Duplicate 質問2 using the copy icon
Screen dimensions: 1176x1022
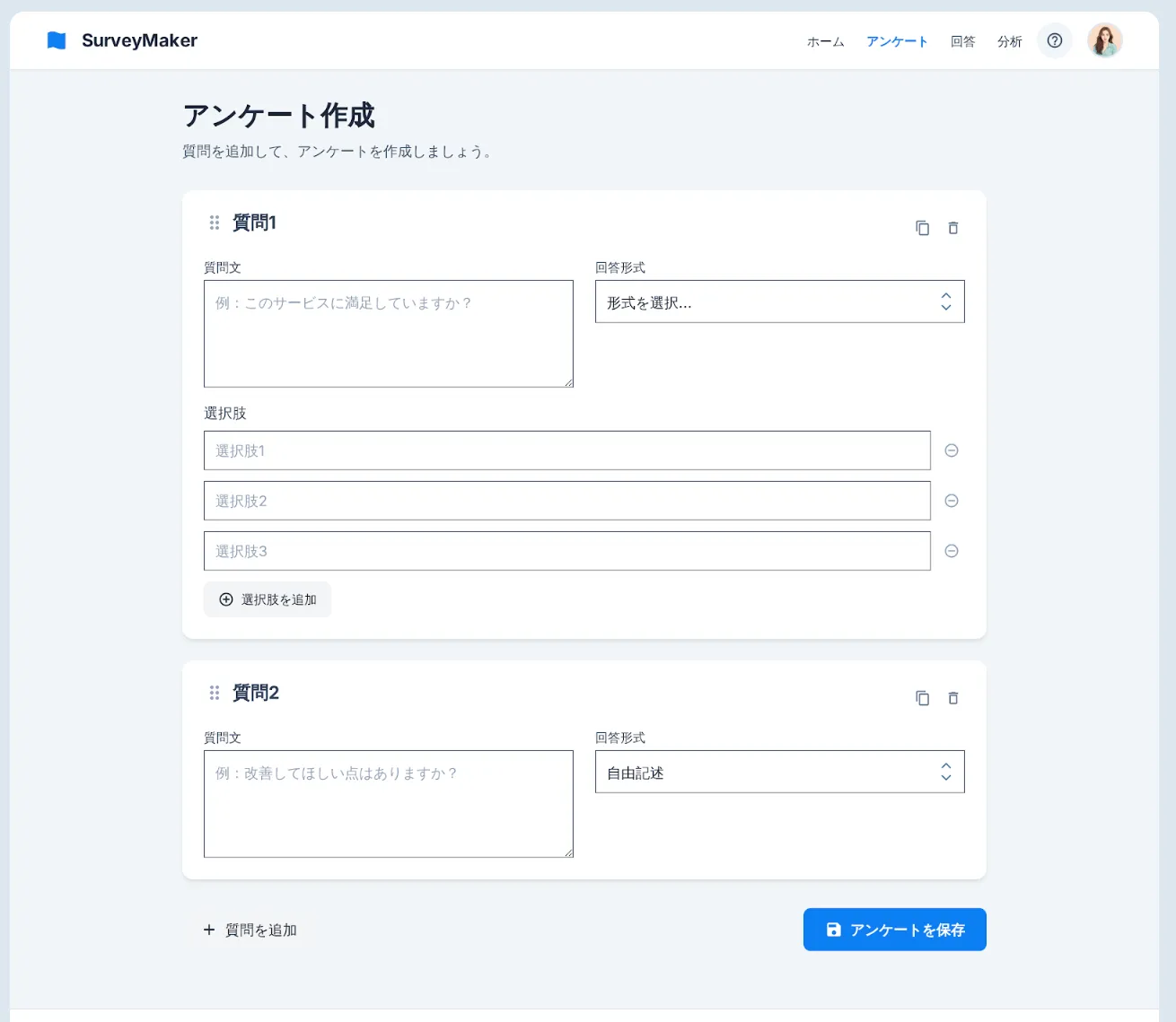tap(922, 698)
